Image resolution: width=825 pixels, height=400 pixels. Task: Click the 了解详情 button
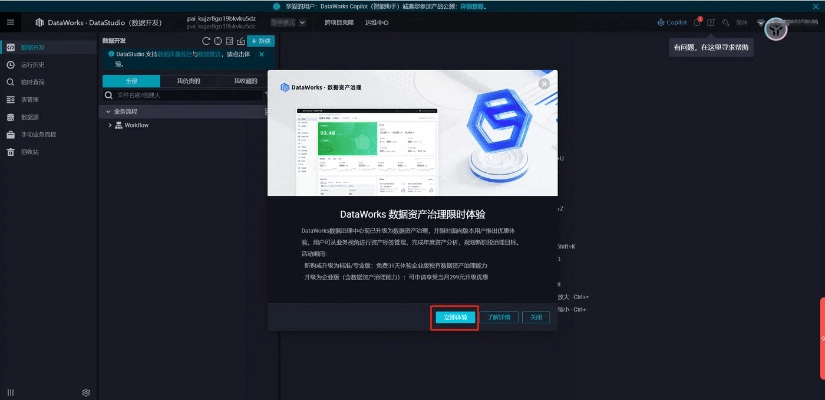[x=499, y=317]
